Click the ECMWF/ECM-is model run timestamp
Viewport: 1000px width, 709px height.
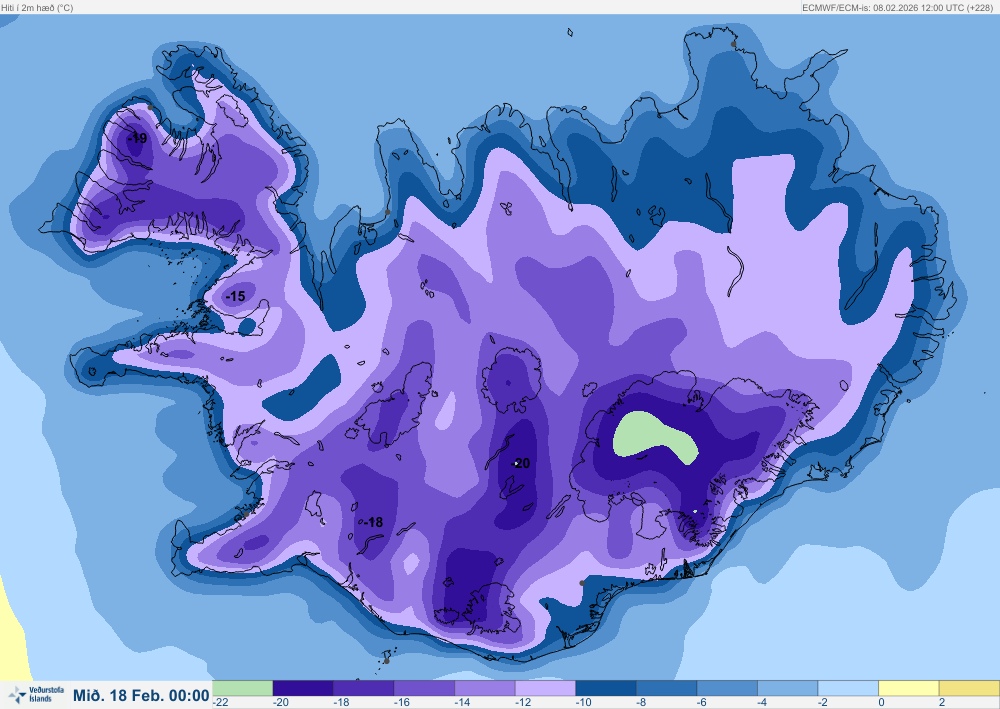(897, 8)
